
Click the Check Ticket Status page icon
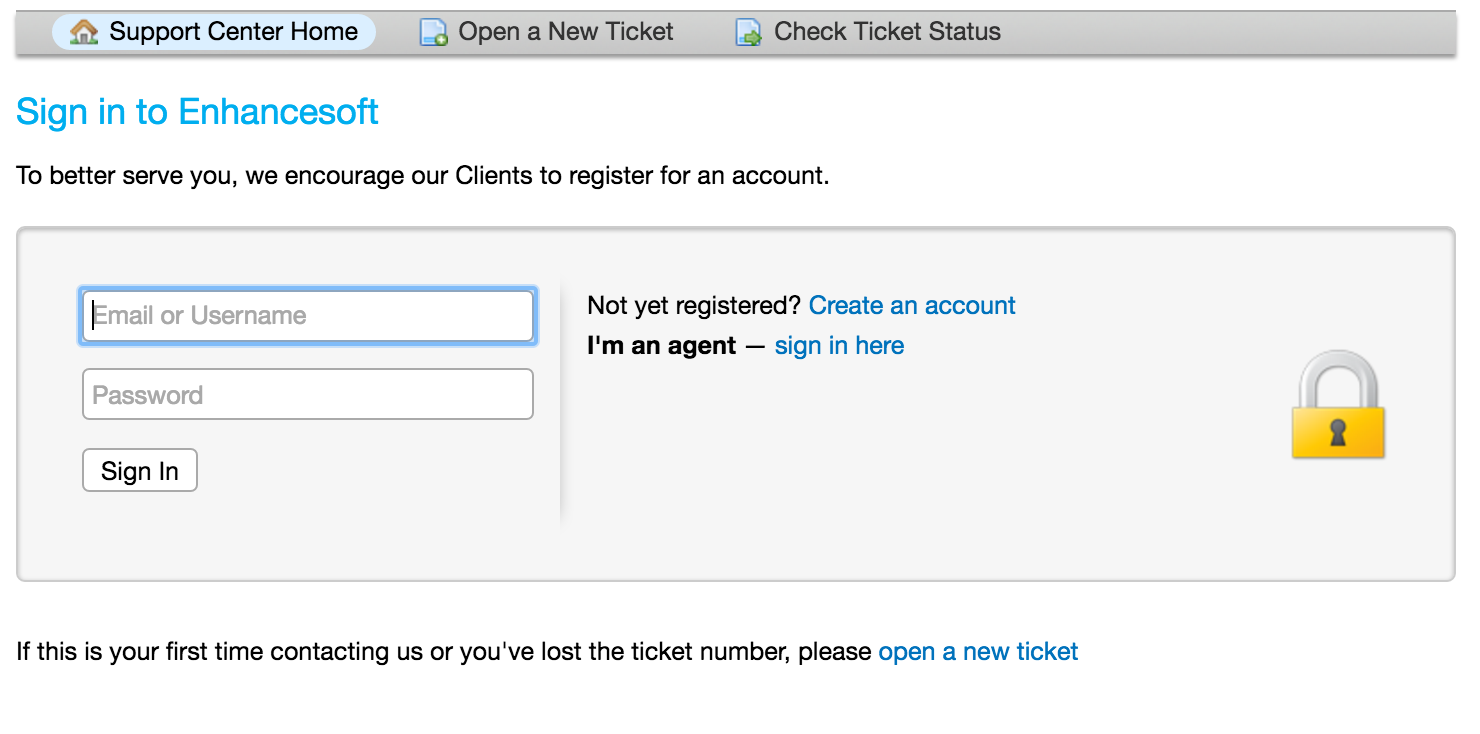click(x=748, y=33)
